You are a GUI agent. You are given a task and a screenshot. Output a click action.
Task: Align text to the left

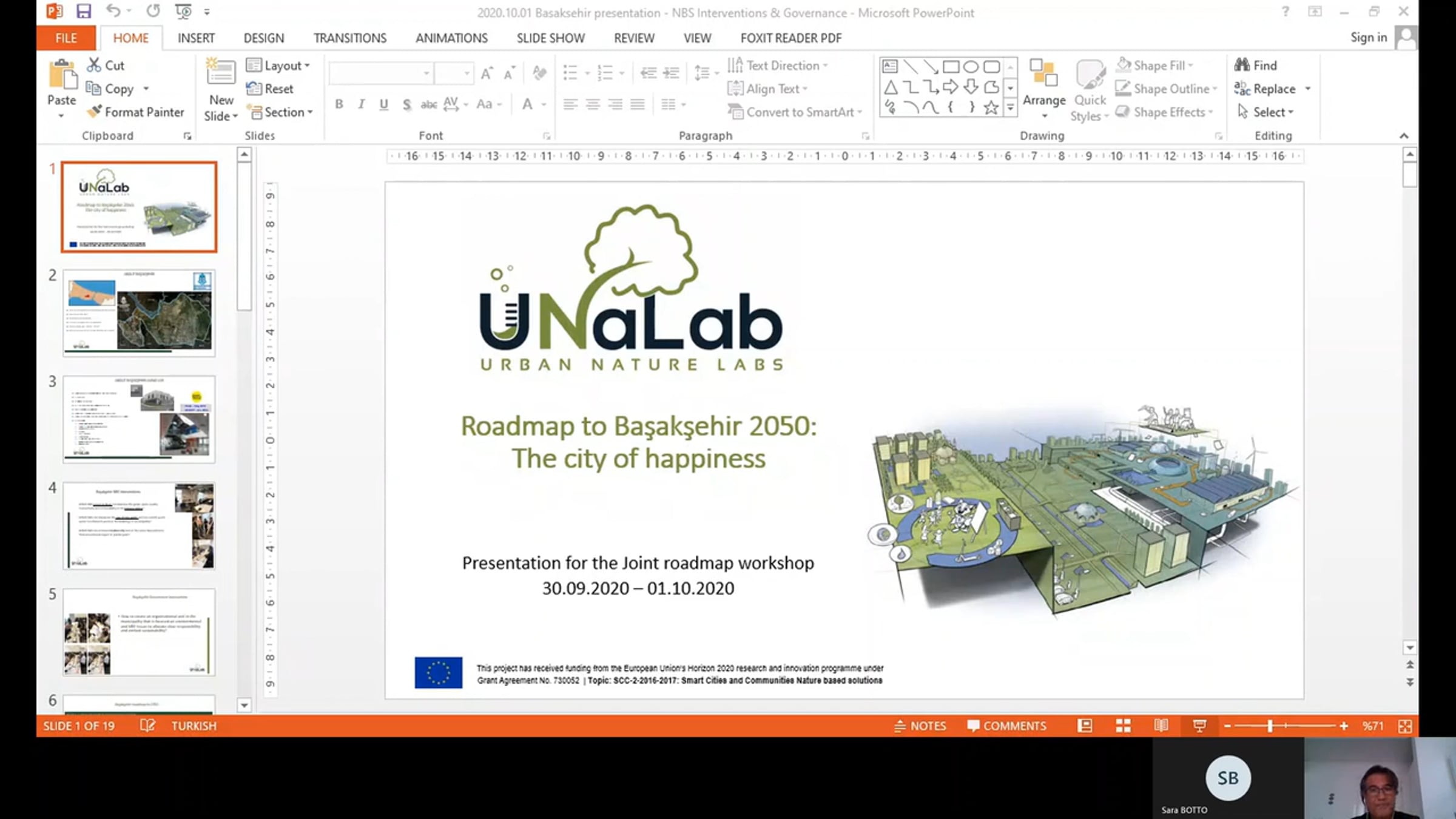click(x=570, y=104)
